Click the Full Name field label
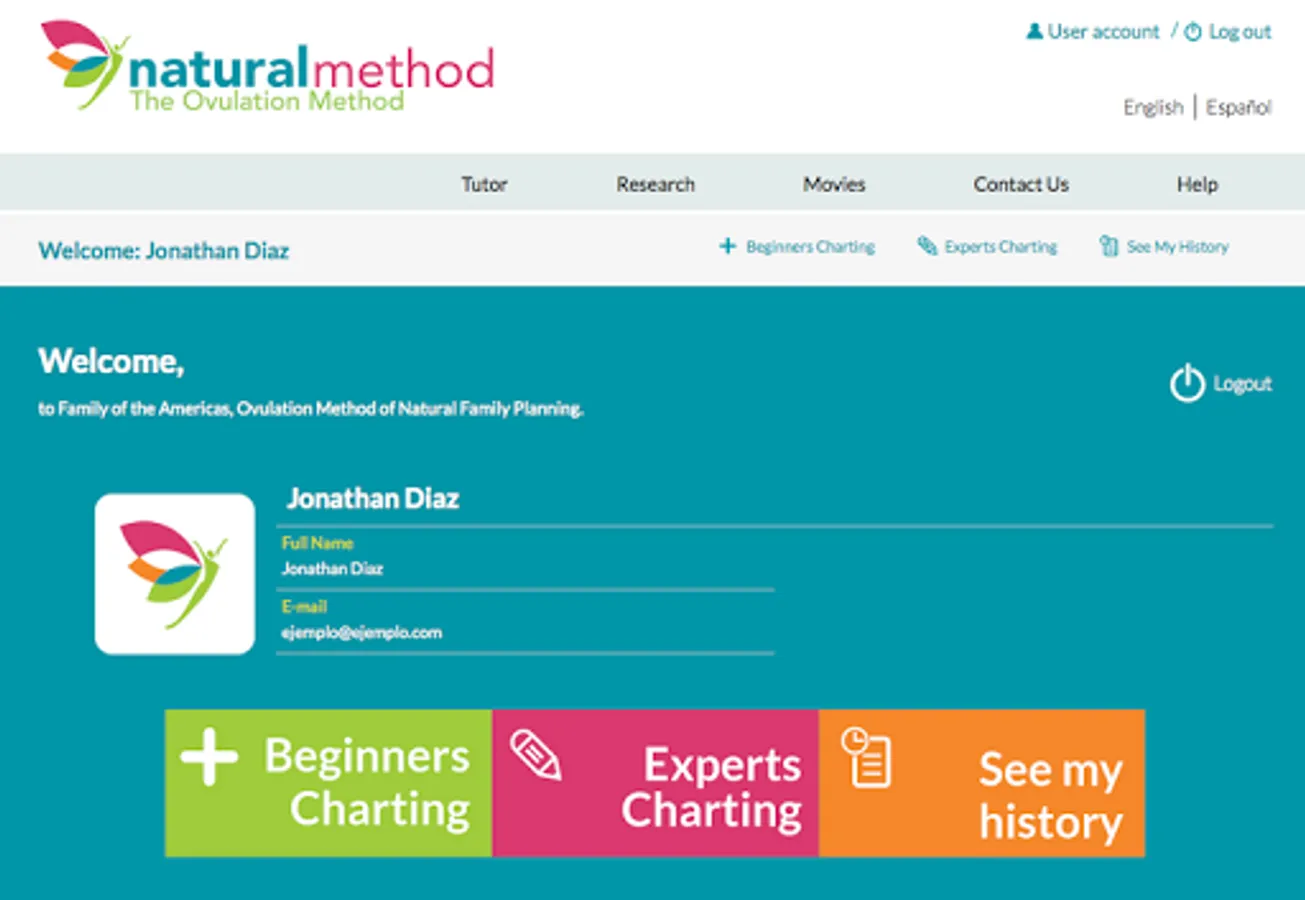The height and width of the screenshot is (900, 1305). [x=317, y=543]
